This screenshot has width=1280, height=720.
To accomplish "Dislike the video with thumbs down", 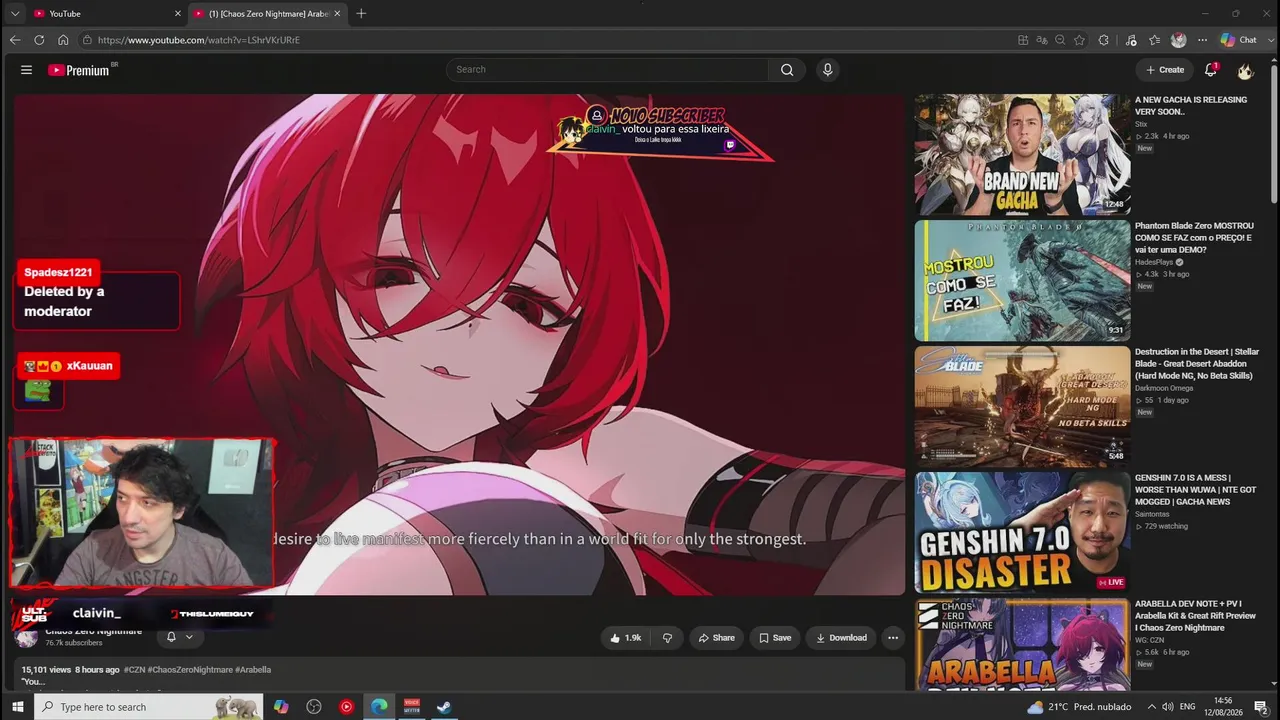I will [x=667, y=638].
